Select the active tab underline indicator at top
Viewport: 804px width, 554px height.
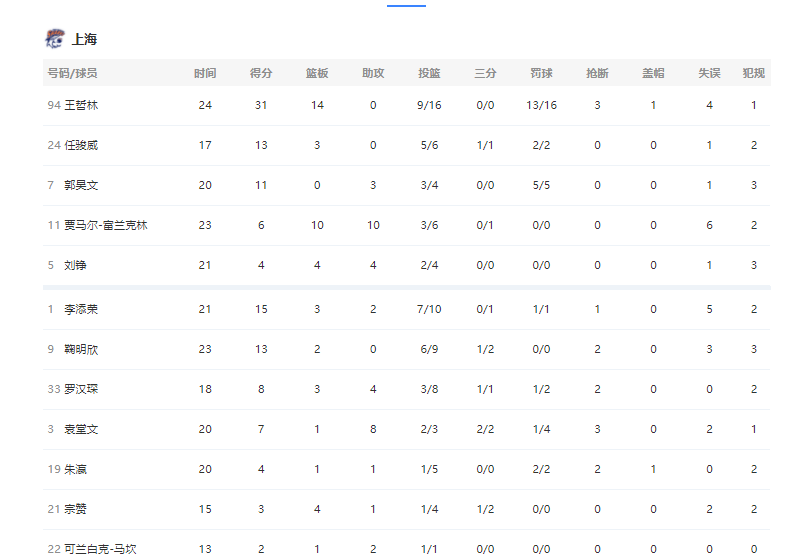click(406, 5)
